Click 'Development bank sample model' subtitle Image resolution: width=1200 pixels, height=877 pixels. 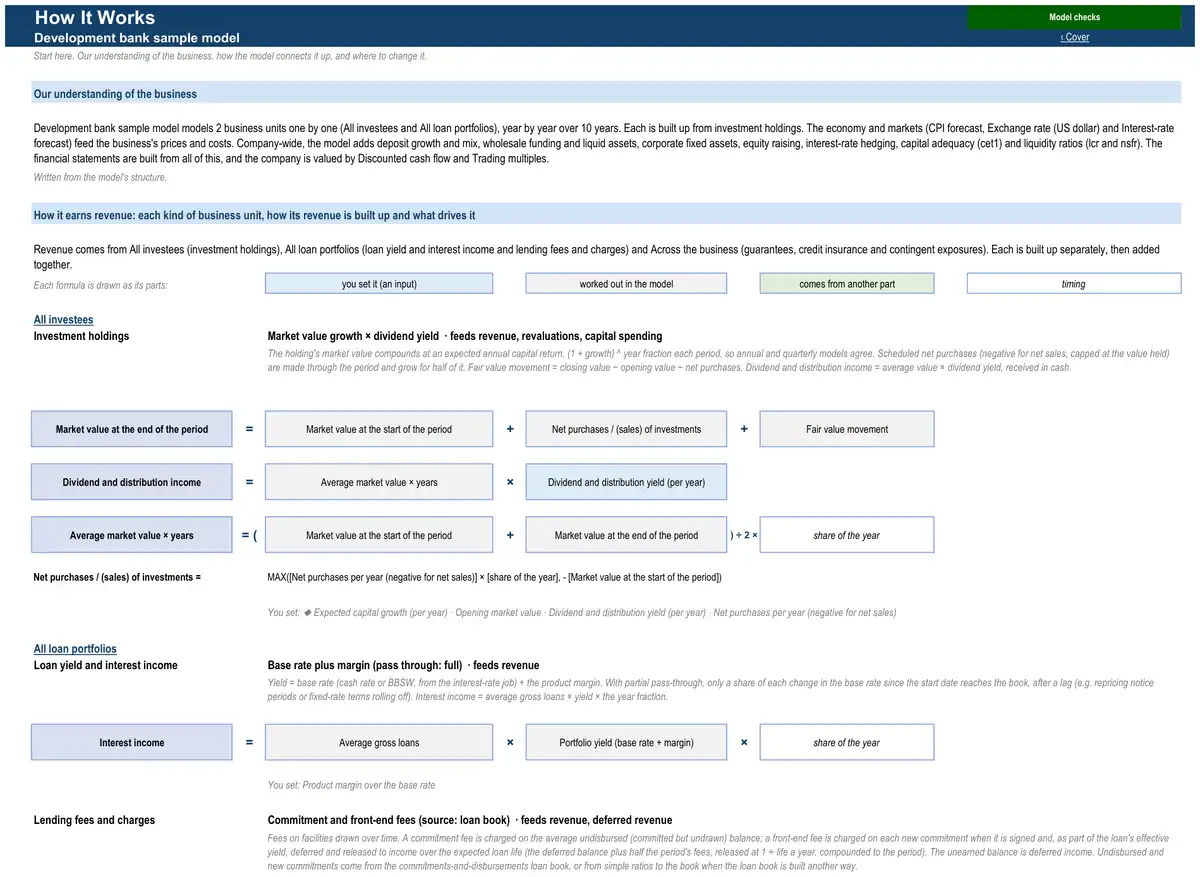(137, 38)
